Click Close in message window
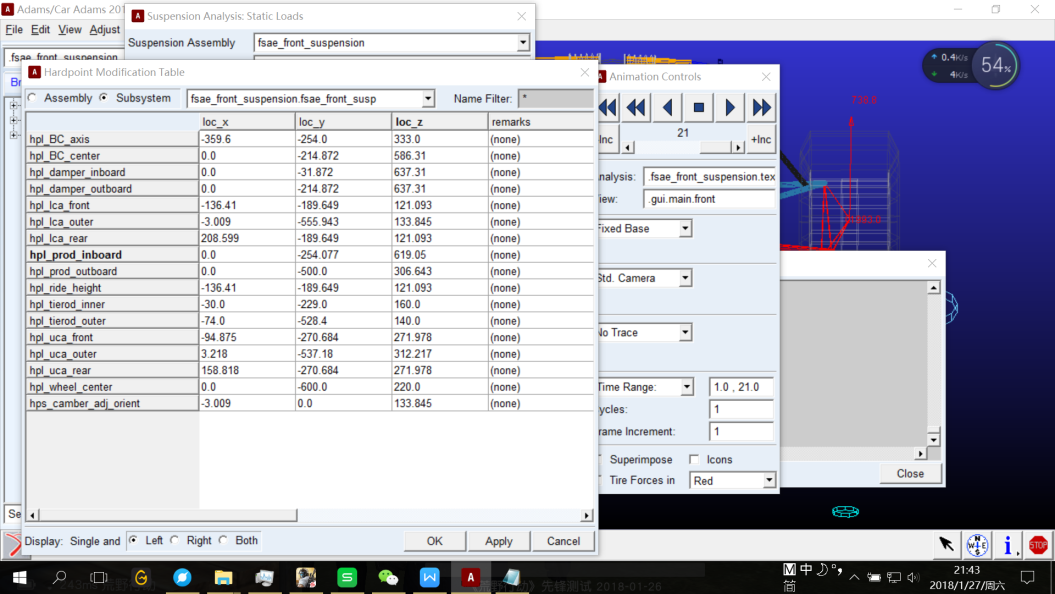Image resolution: width=1055 pixels, height=594 pixels. [x=910, y=474]
